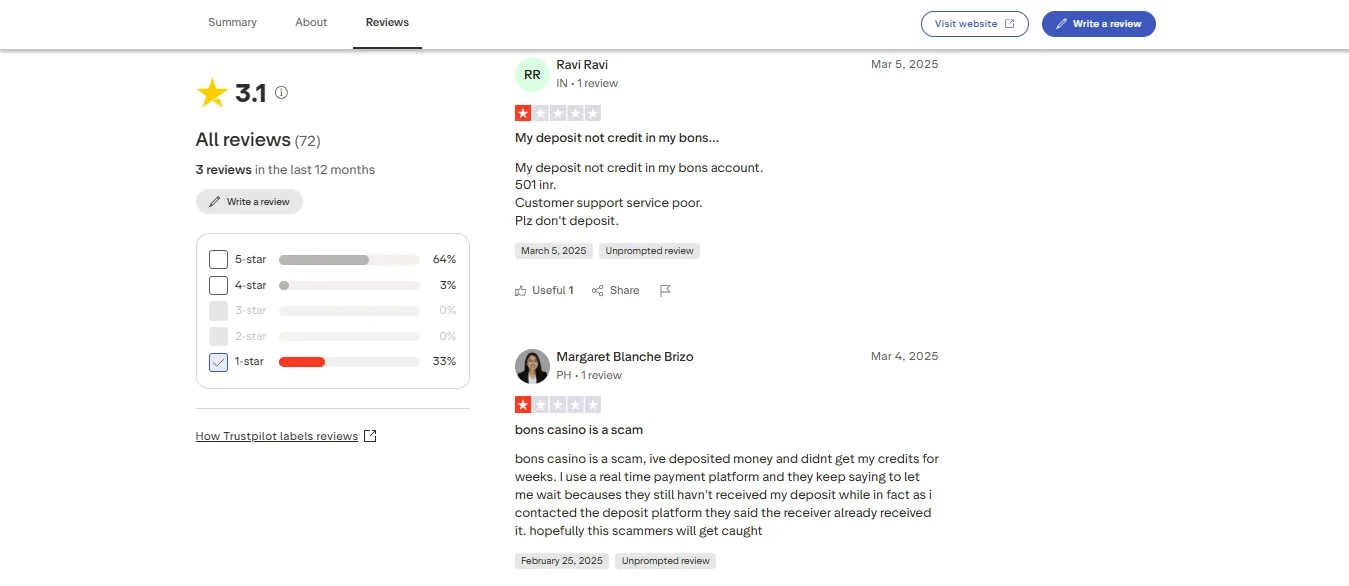Click the gray Write a review button
This screenshot has height=586, width=1349.
pyautogui.click(x=249, y=202)
